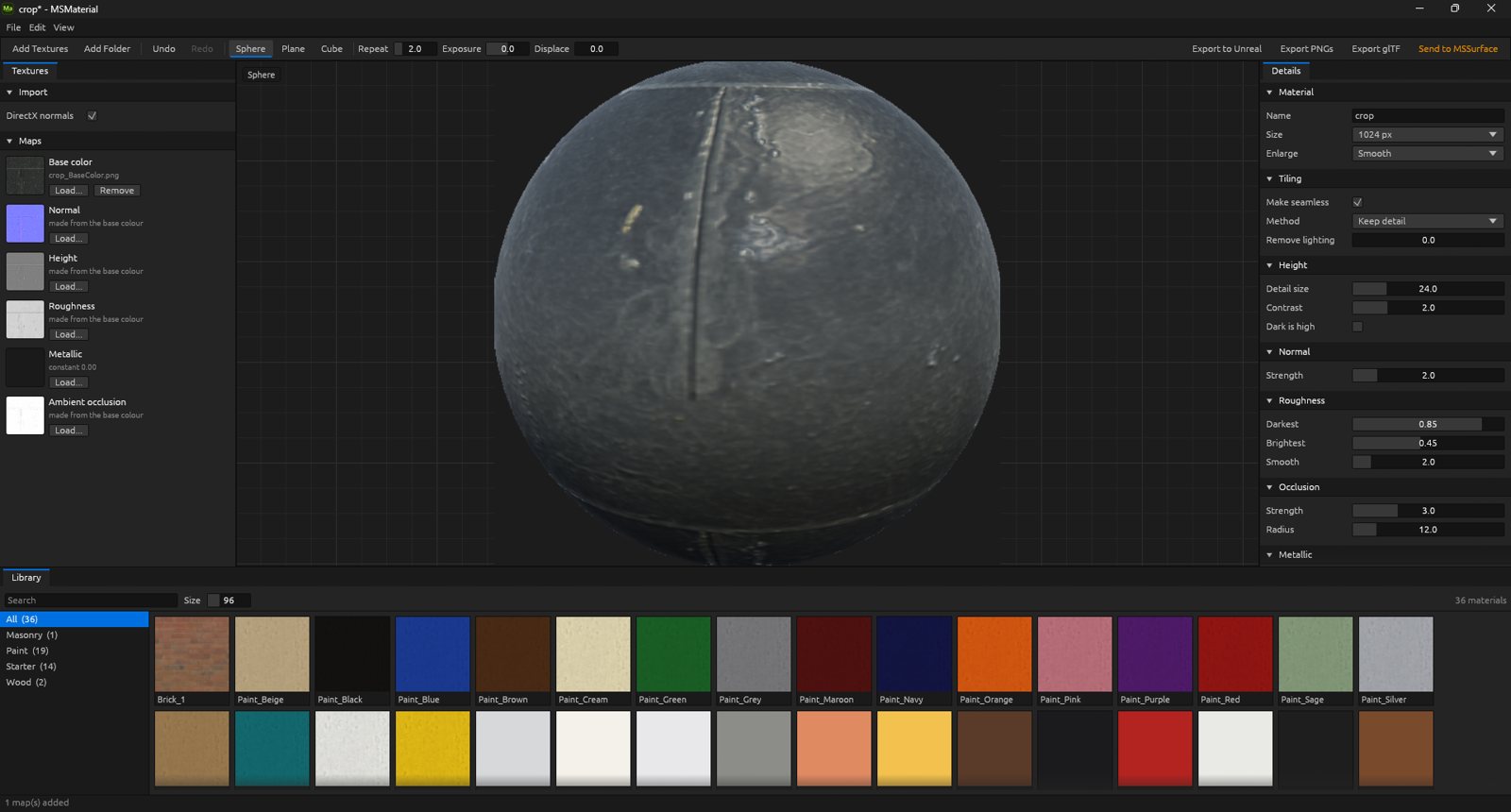Click Export to Unreal
This screenshot has height=812, width=1511.
click(1226, 49)
